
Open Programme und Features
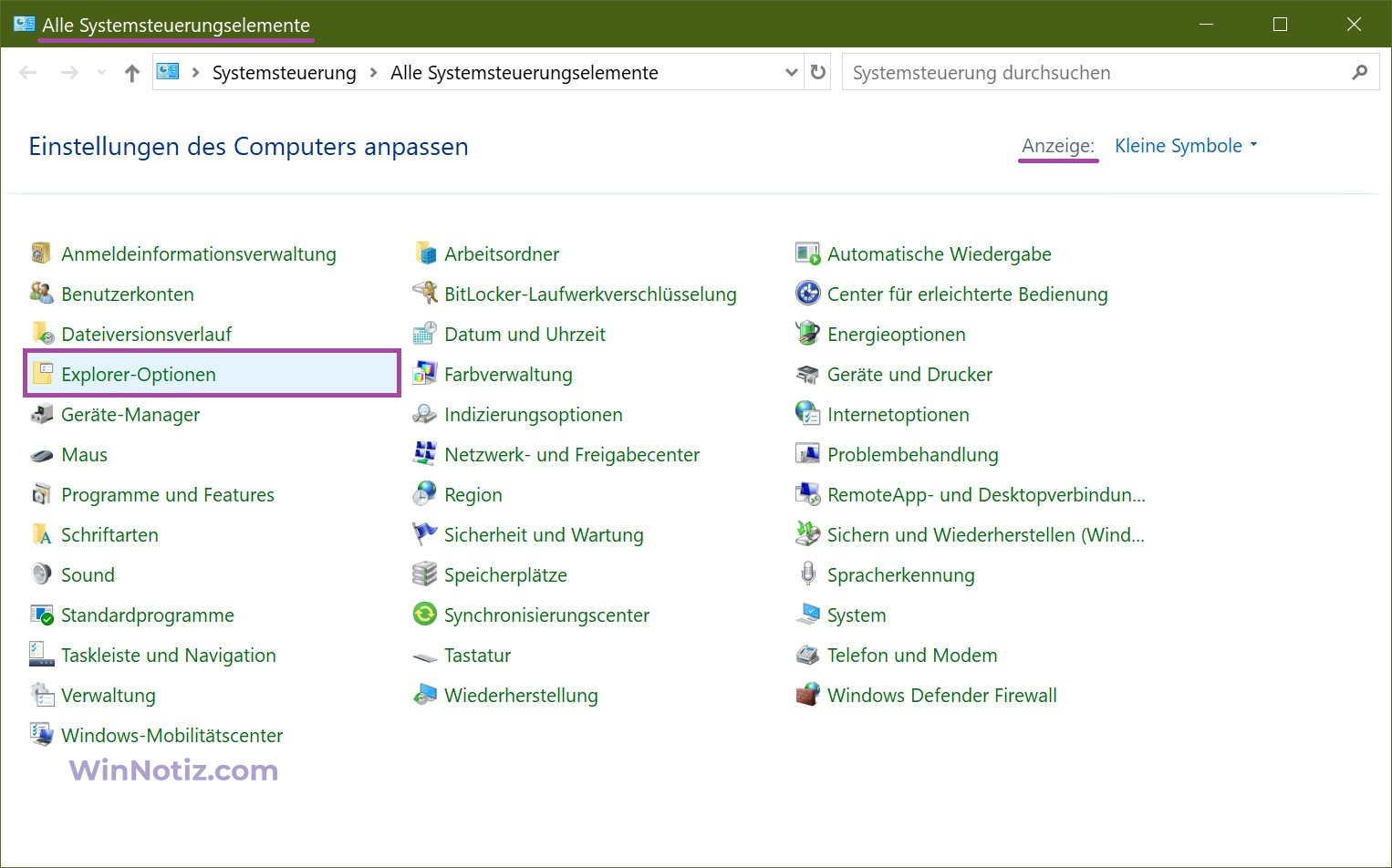point(167,495)
